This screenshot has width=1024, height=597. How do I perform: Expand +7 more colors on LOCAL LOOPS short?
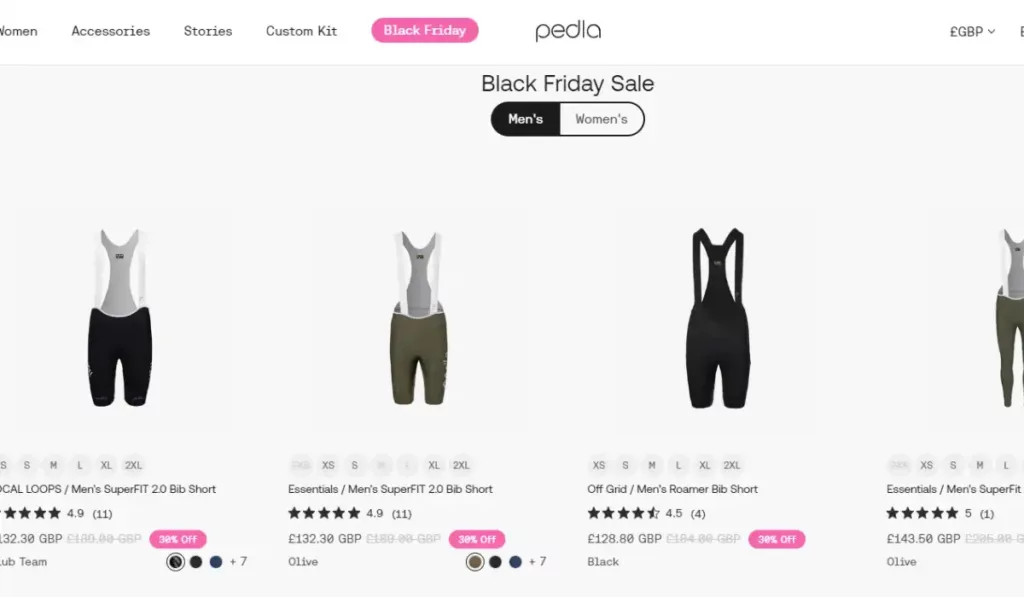(238, 562)
